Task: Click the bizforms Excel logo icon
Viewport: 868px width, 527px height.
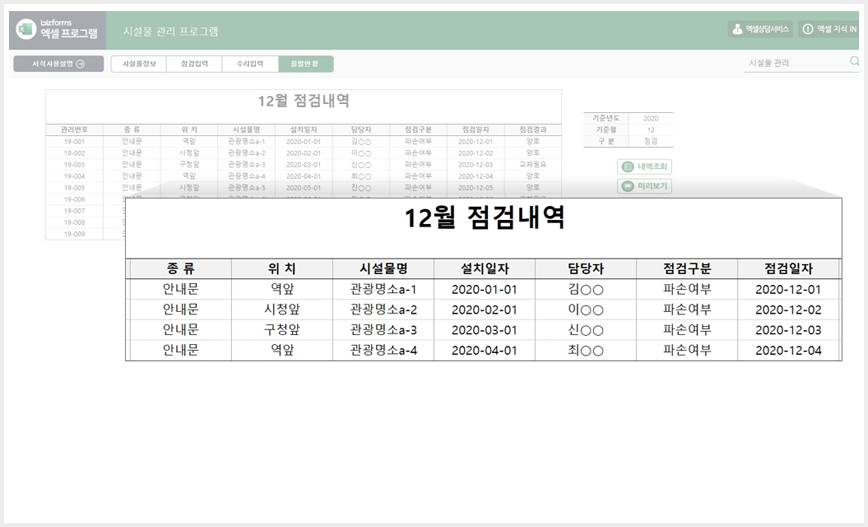Action: click(x=26, y=29)
